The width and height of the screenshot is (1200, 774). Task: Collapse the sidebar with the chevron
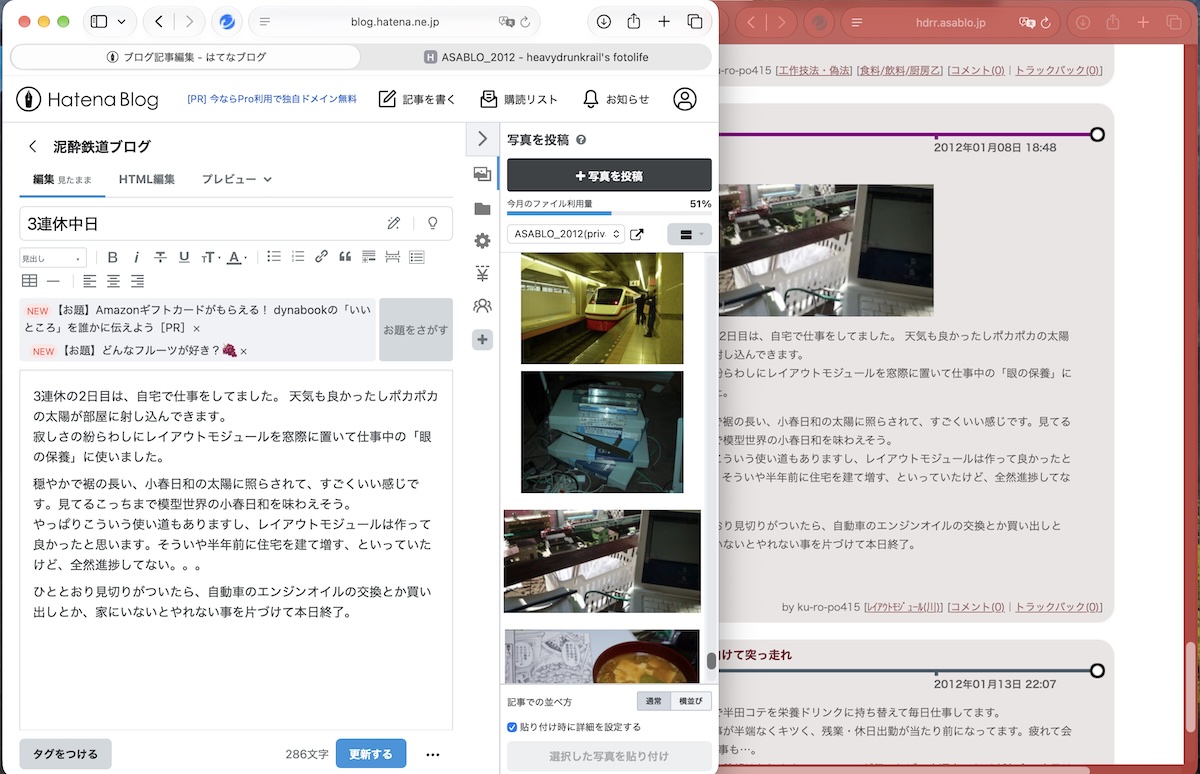pyautogui.click(x=482, y=139)
